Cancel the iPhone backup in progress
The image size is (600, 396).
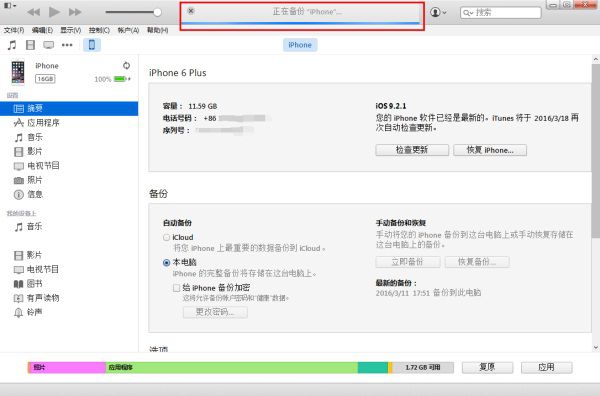coord(191,11)
